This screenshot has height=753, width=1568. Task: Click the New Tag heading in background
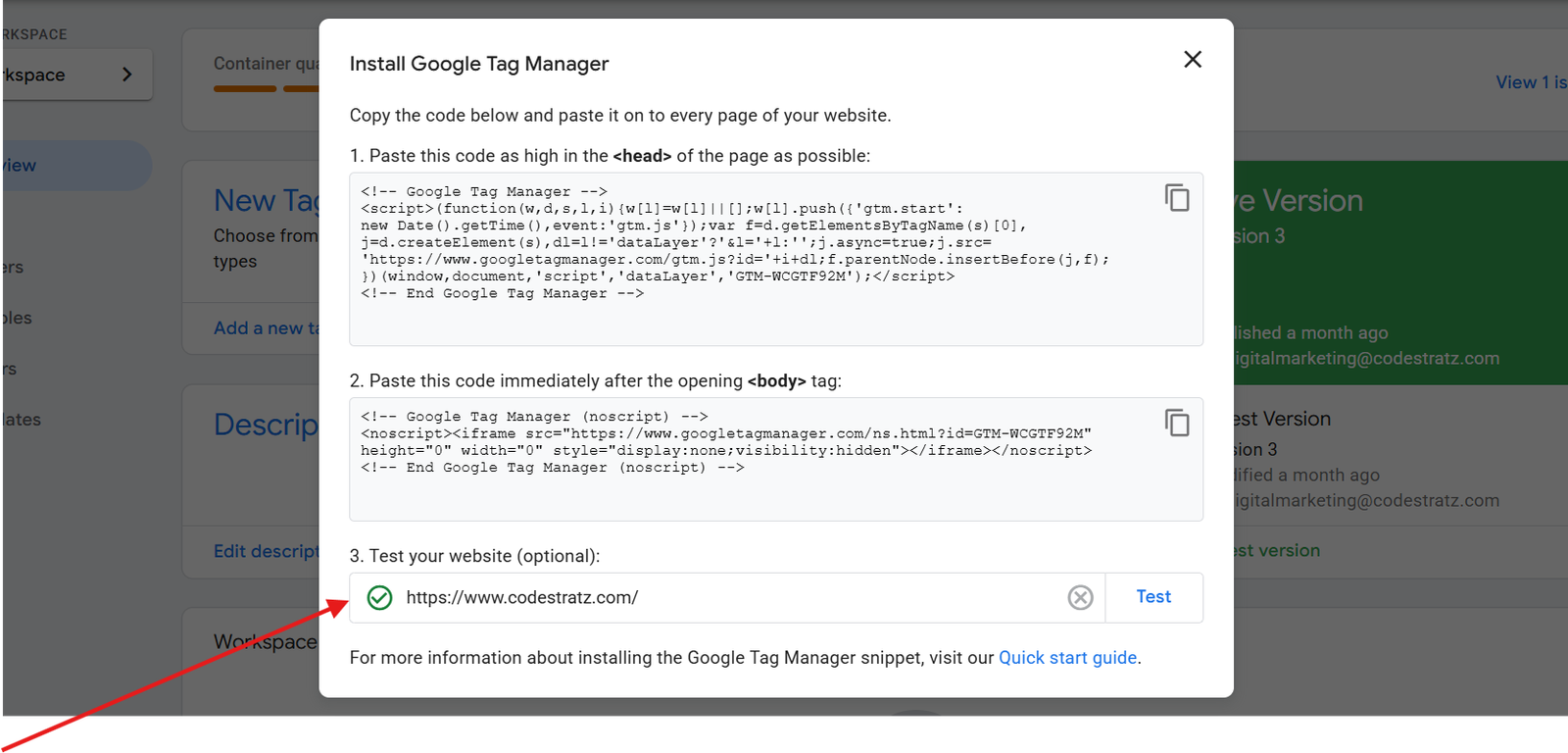point(267,200)
